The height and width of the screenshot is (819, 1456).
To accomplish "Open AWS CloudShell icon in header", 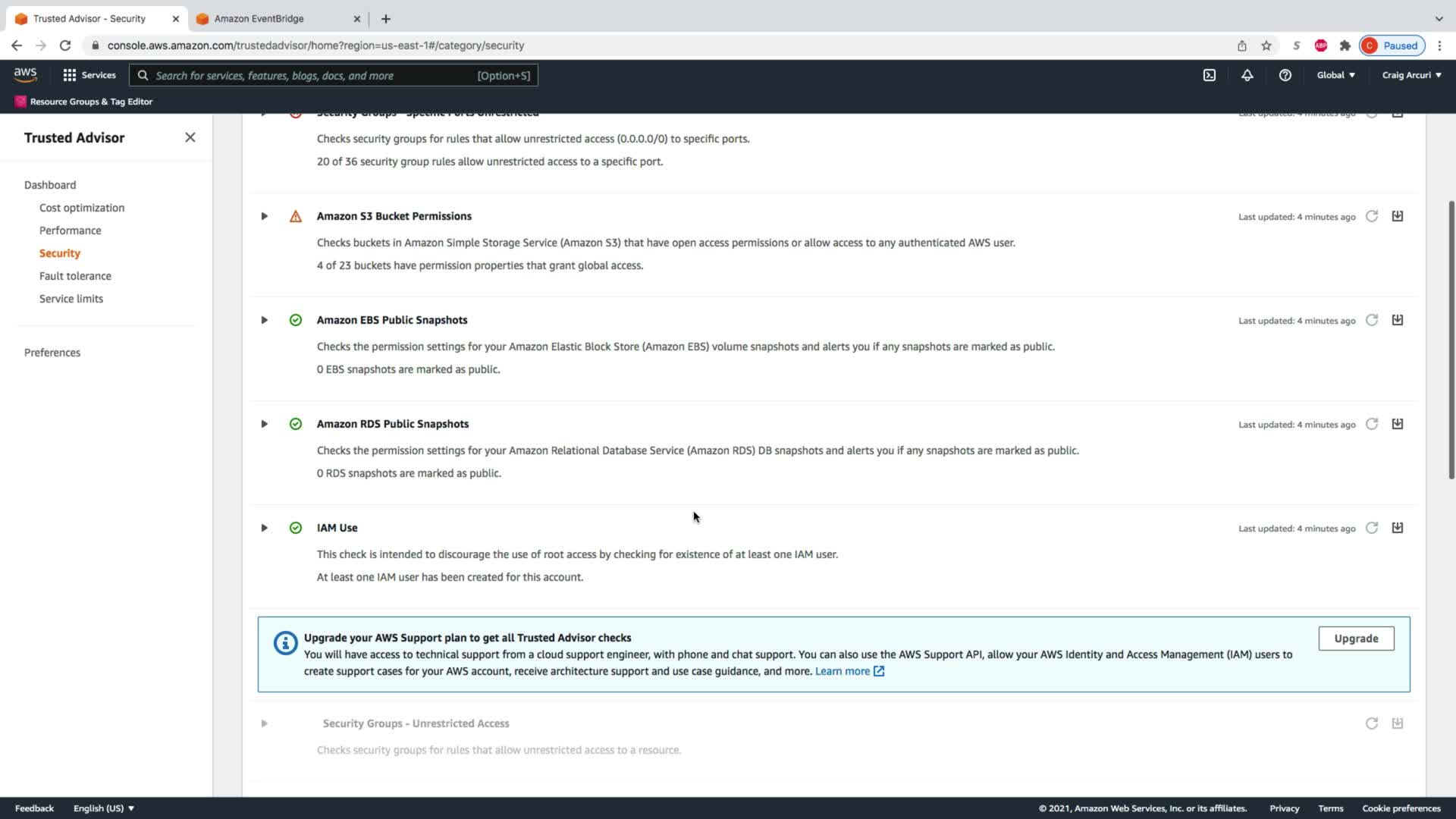I will tap(1210, 75).
